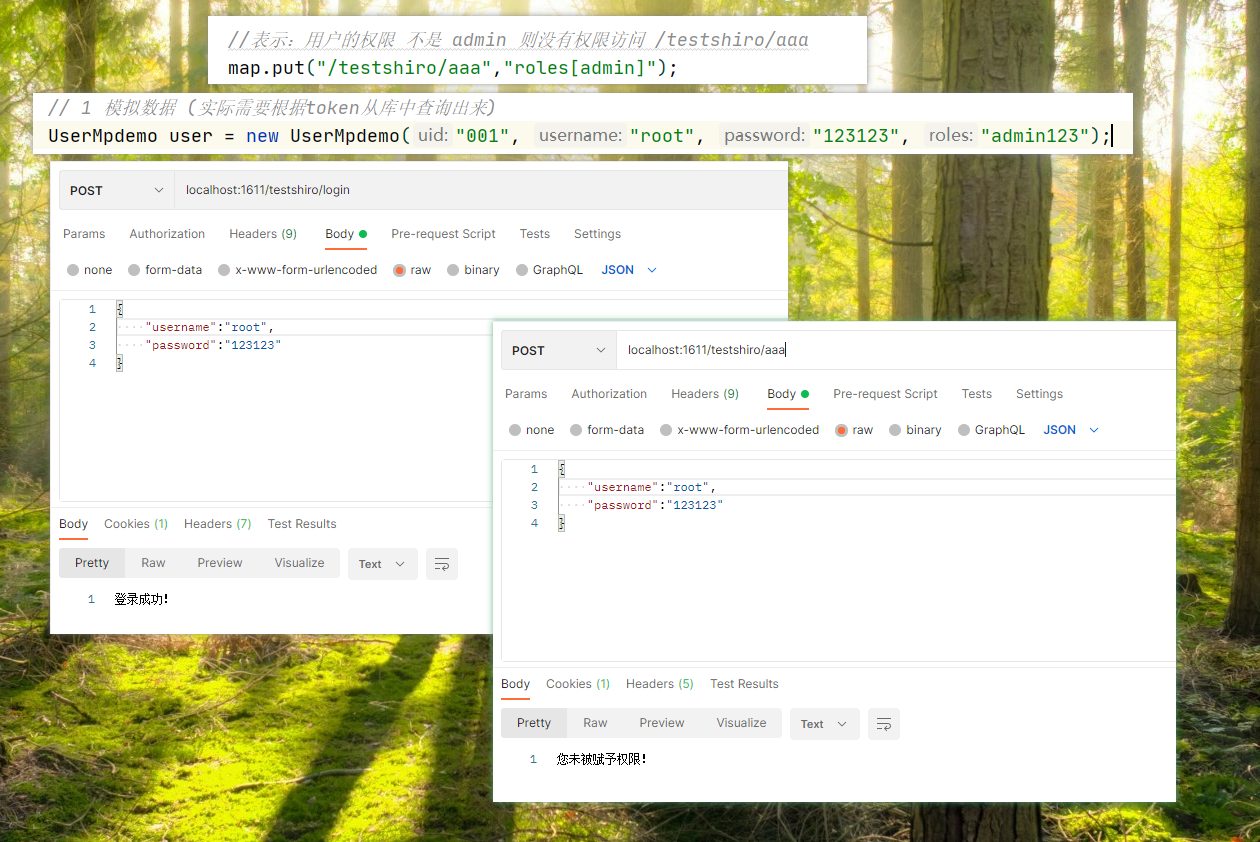Switch to Pretty view in login response
This screenshot has width=1260, height=842.
(x=92, y=563)
